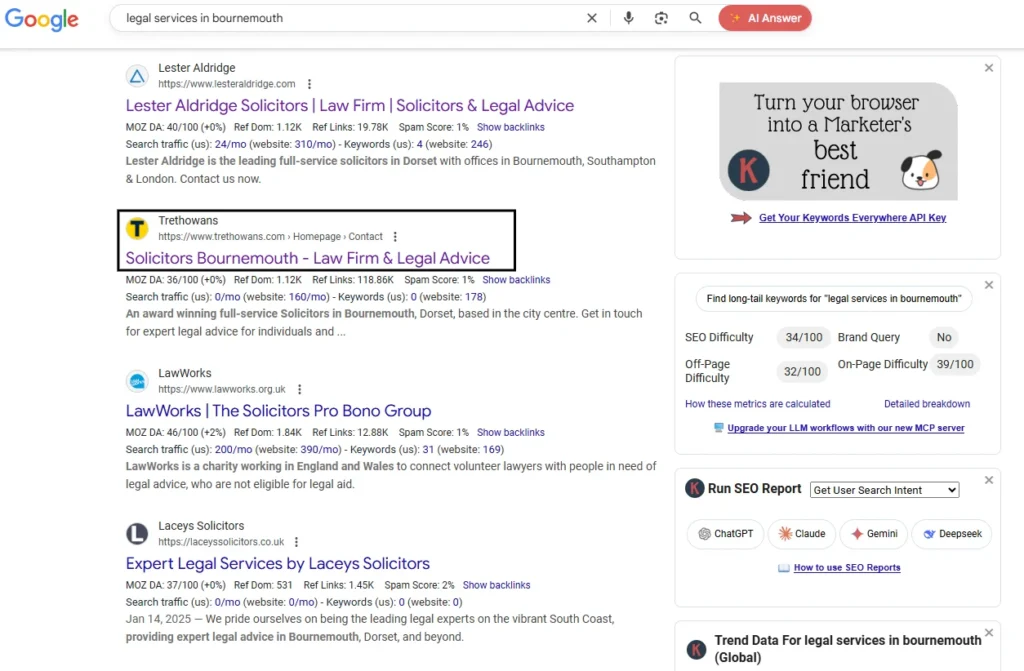Open the Detailed breakdown link

[x=927, y=404]
